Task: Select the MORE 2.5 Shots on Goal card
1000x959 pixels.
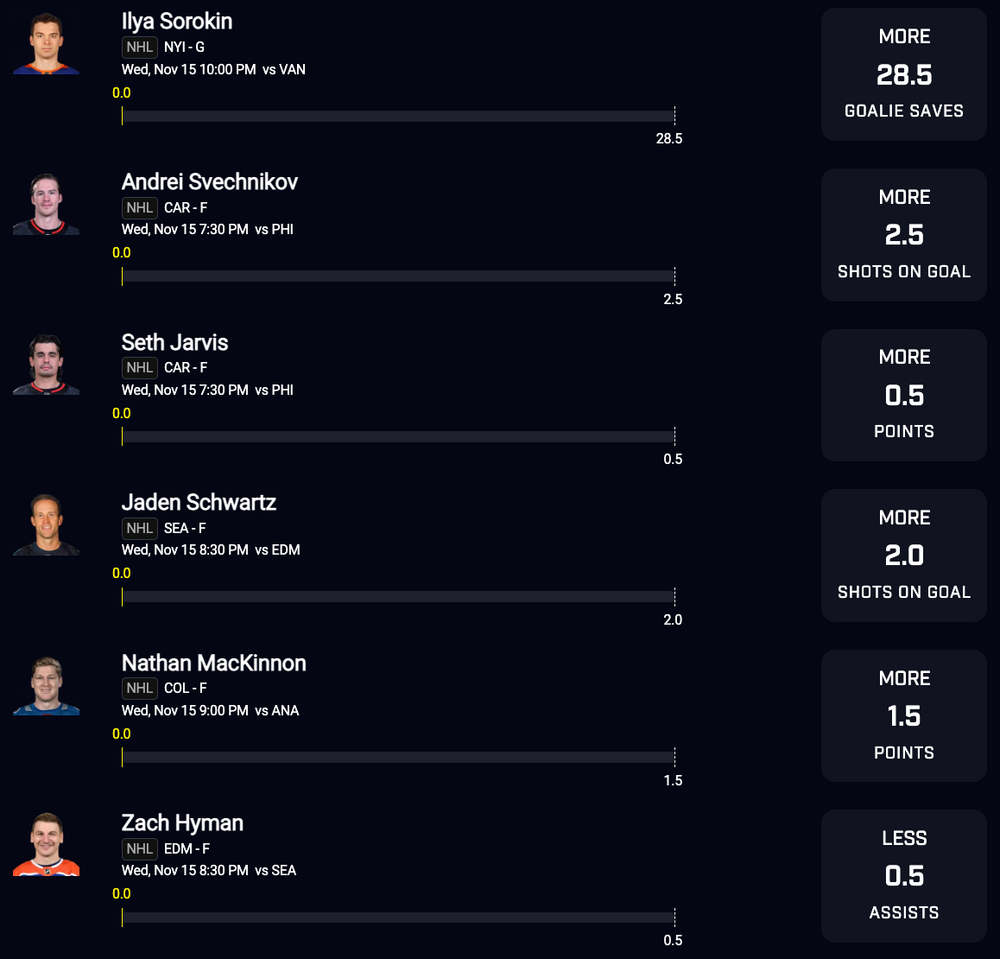Action: [x=904, y=235]
